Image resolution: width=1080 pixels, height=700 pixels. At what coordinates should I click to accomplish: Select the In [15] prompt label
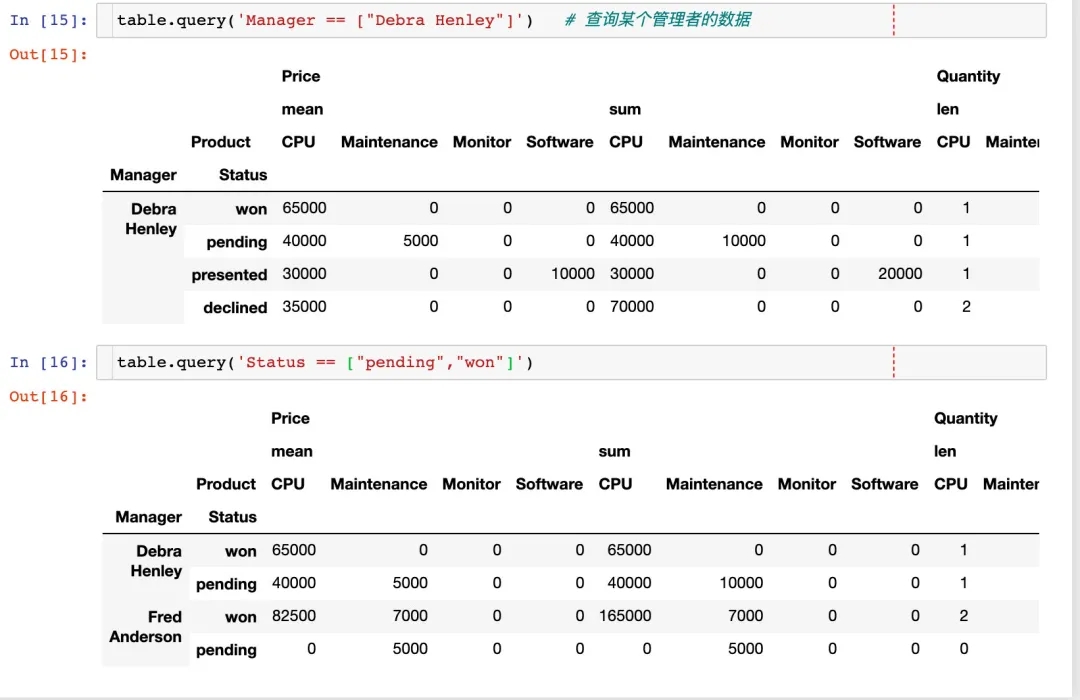48,20
